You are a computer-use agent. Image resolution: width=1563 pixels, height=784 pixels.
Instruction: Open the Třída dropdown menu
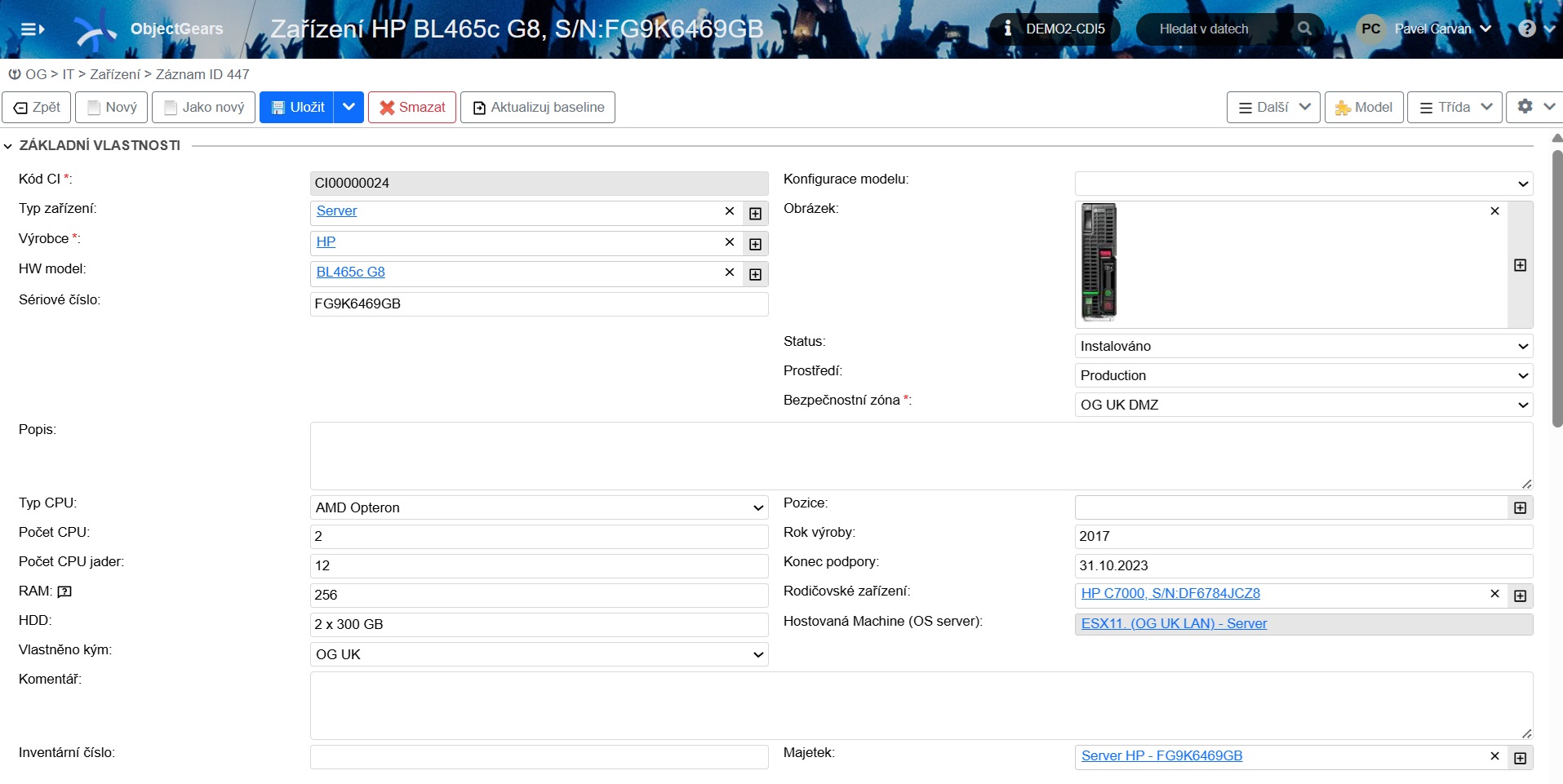pyautogui.click(x=1454, y=107)
